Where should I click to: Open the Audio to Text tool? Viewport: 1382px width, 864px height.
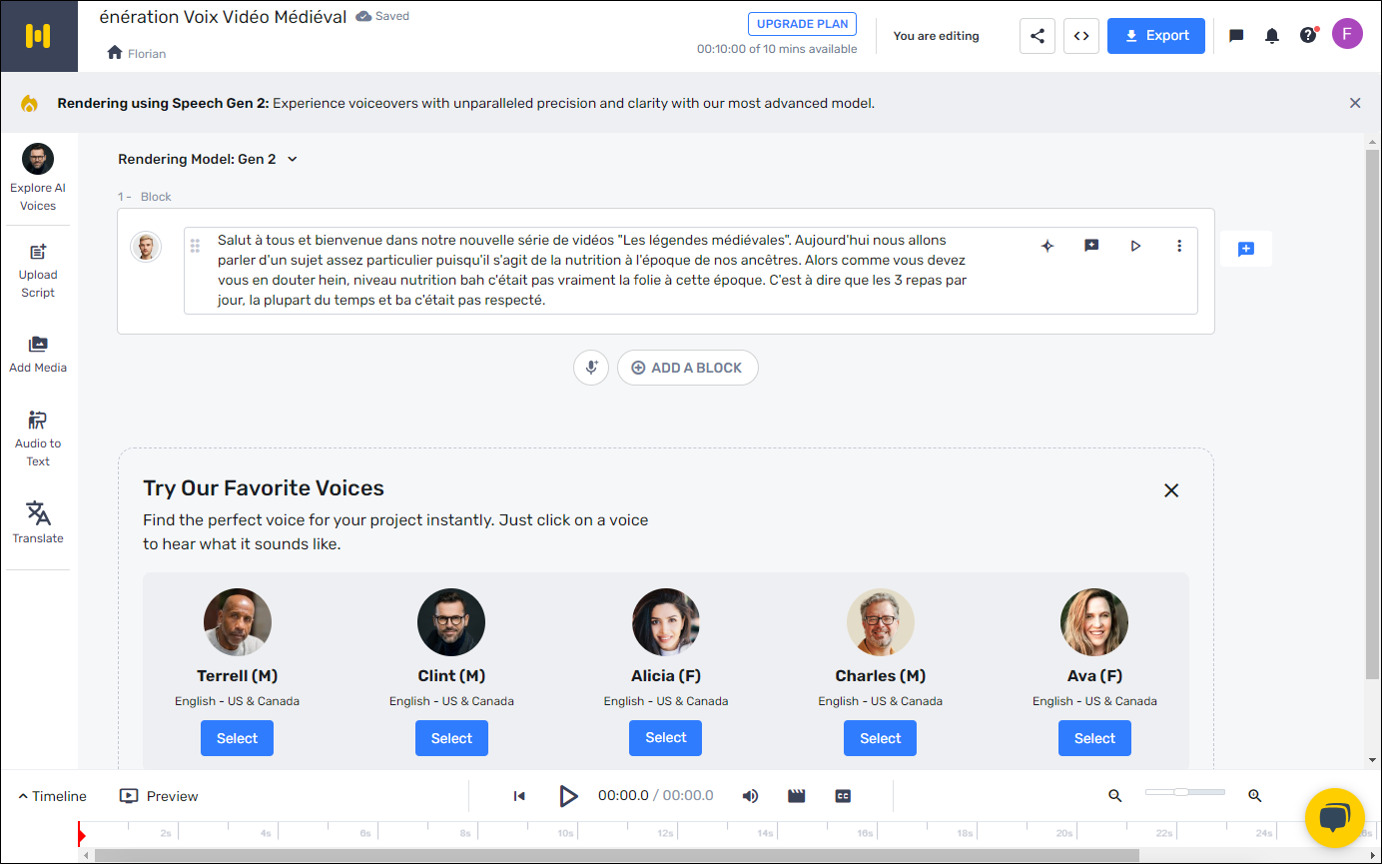tap(37, 437)
